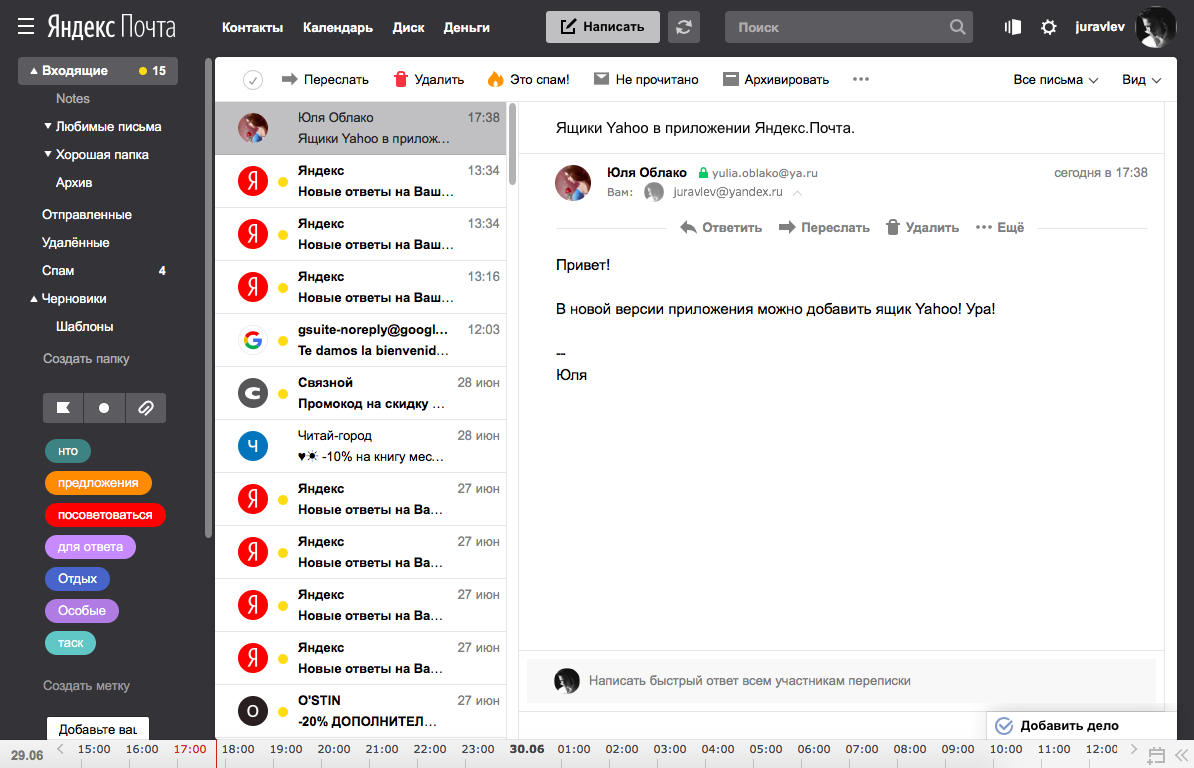Collapse the Входящие folder
The height and width of the screenshot is (768, 1194).
(x=34, y=71)
